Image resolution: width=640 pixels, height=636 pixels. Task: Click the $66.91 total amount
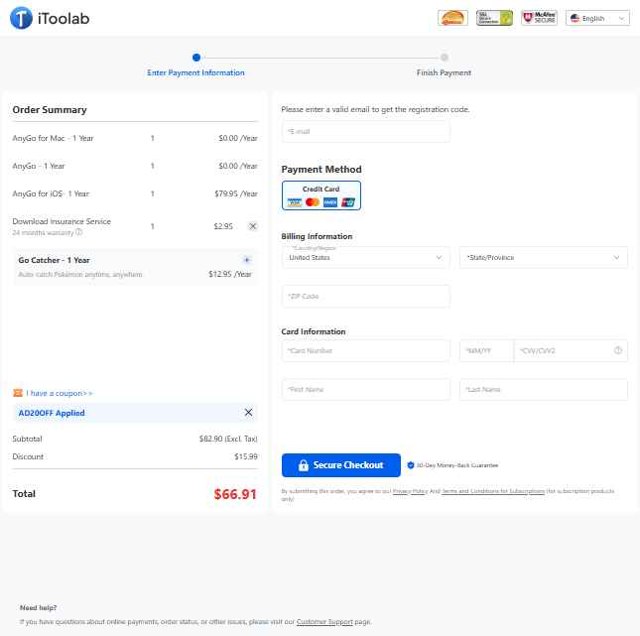[x=235, y=494]
